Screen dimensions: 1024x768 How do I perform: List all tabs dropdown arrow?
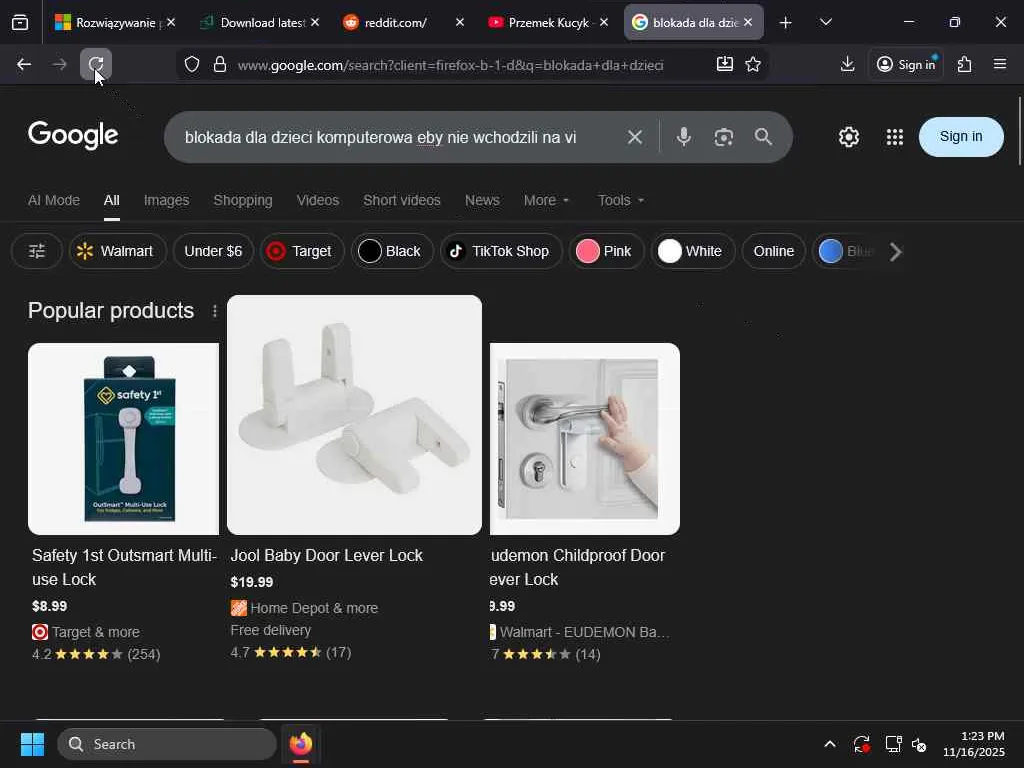coord(825,23)
